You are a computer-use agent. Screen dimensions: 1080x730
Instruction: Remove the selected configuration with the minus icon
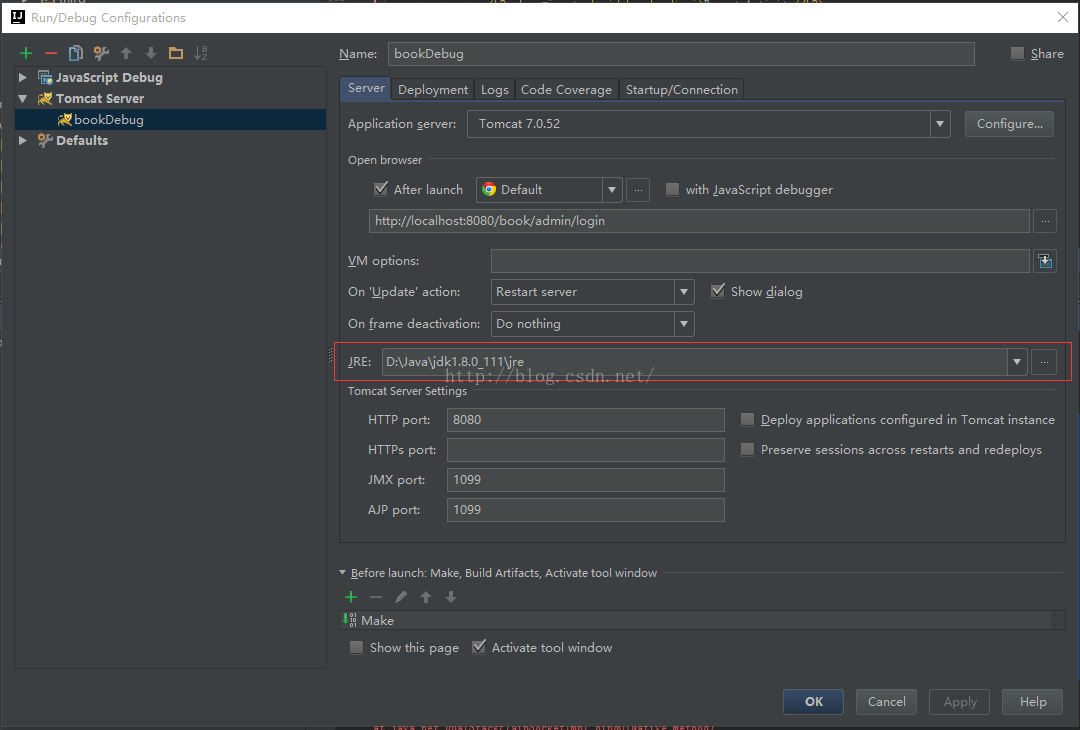pos(51,53)
